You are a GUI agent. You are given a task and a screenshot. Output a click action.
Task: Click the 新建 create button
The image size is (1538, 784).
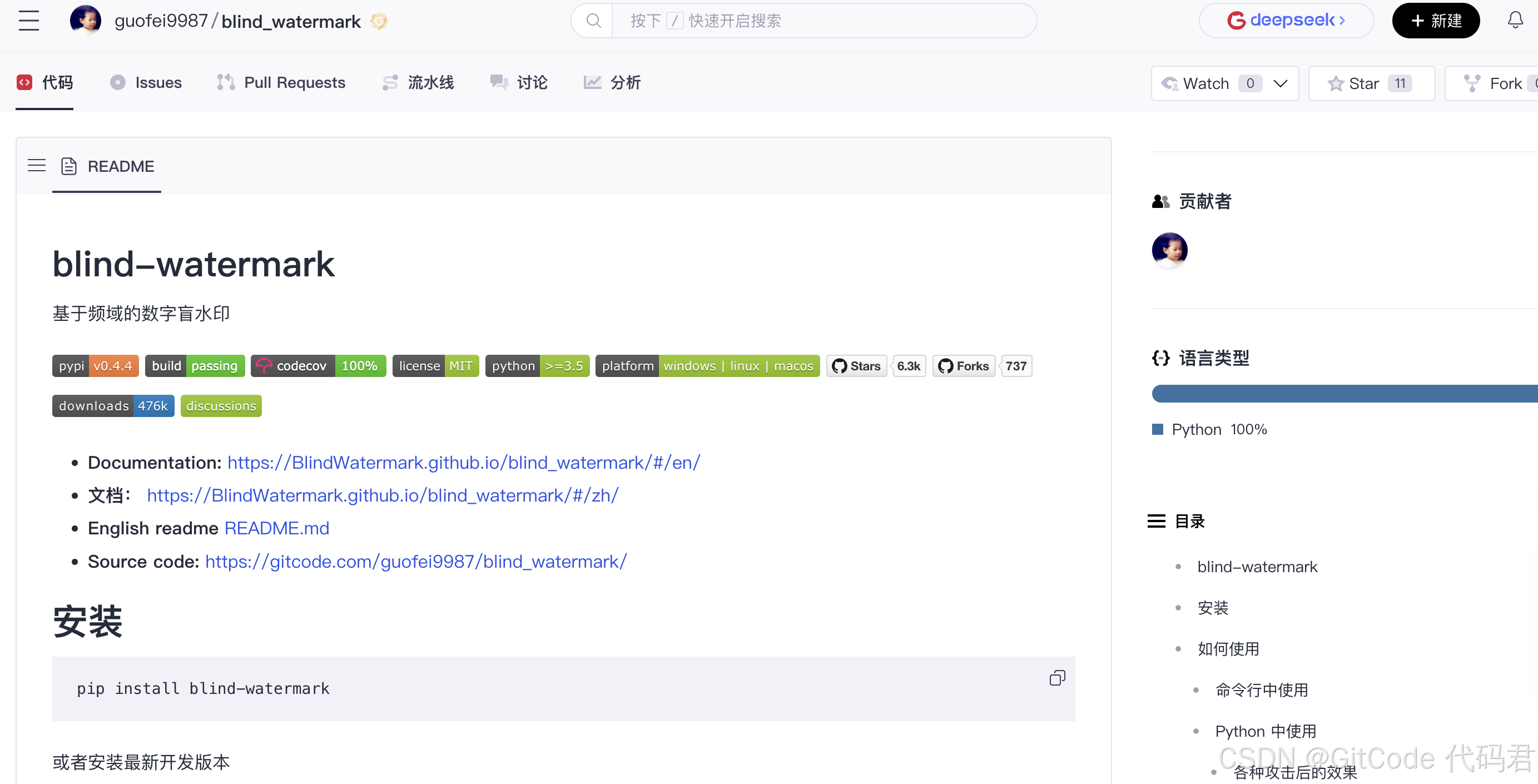1435,21
